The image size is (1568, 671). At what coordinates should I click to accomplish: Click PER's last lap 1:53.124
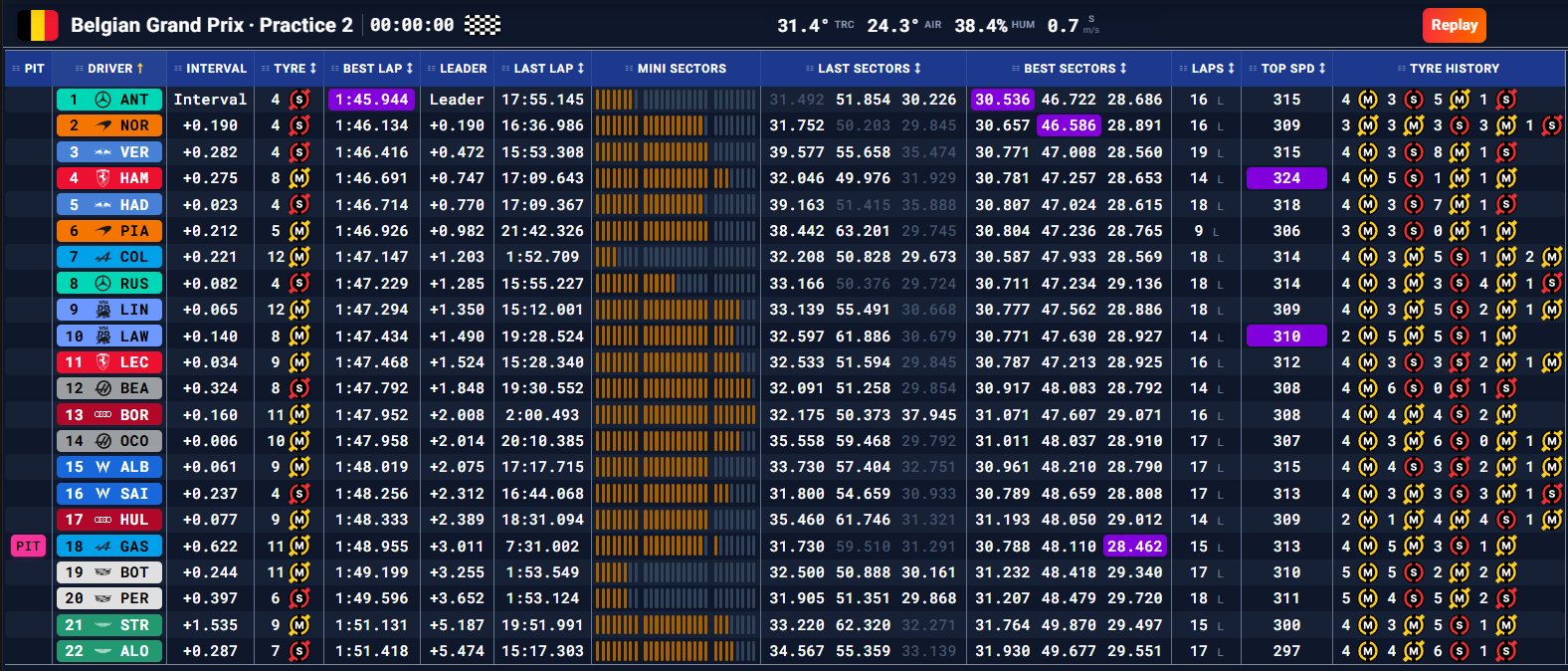tap(542, 598)
